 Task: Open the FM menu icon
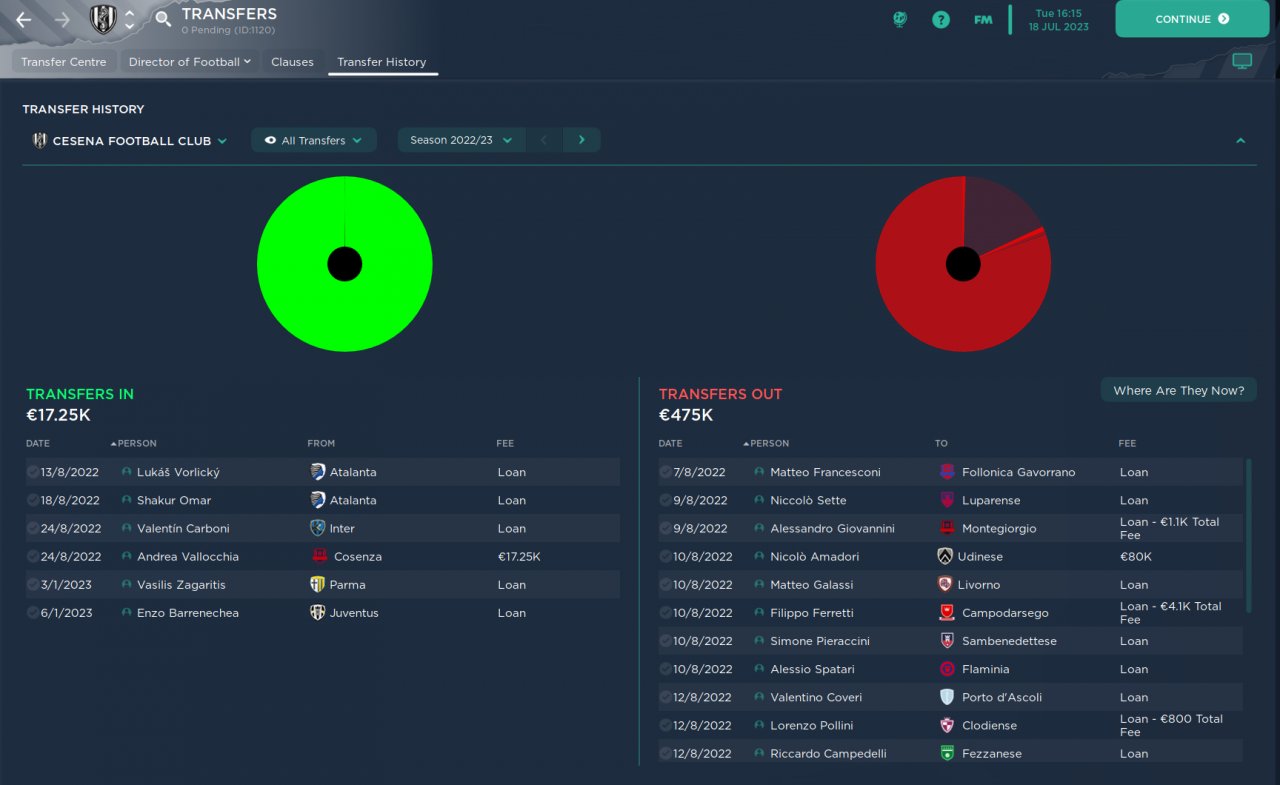pyautogui.click(x=983, y=19)
